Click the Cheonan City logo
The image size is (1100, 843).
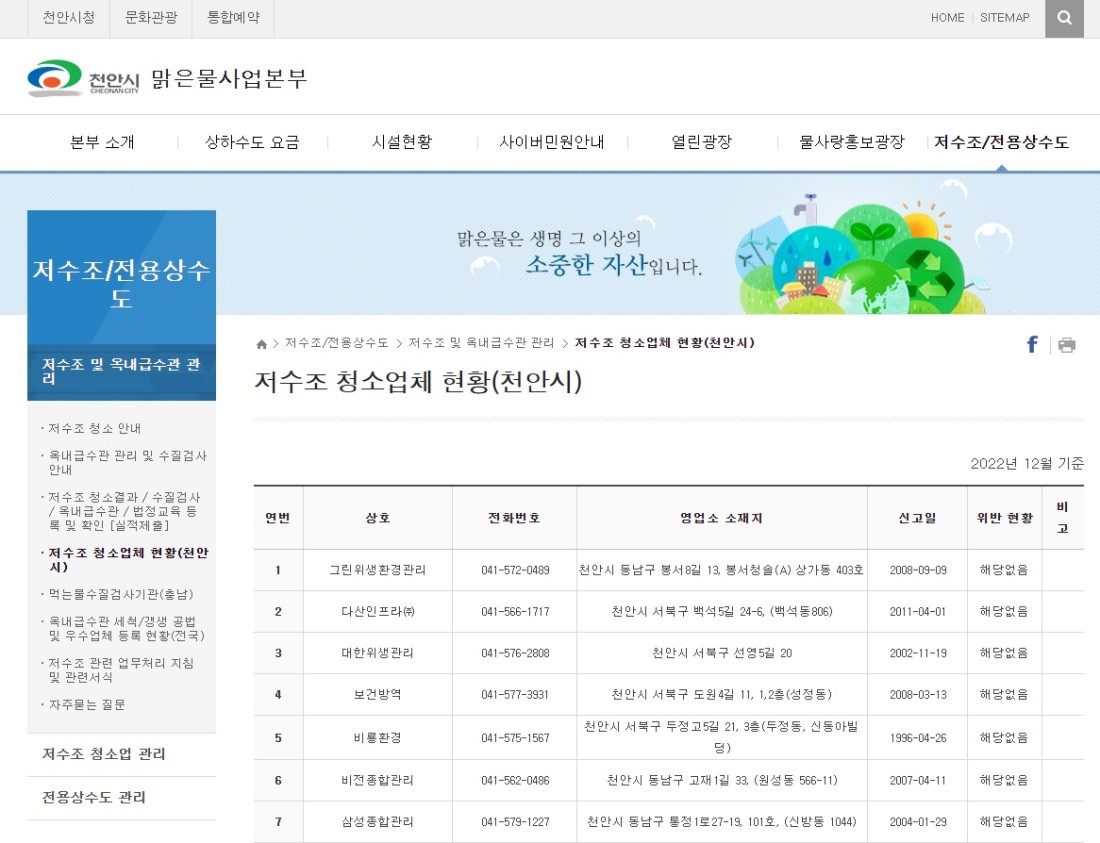[85, 78]
